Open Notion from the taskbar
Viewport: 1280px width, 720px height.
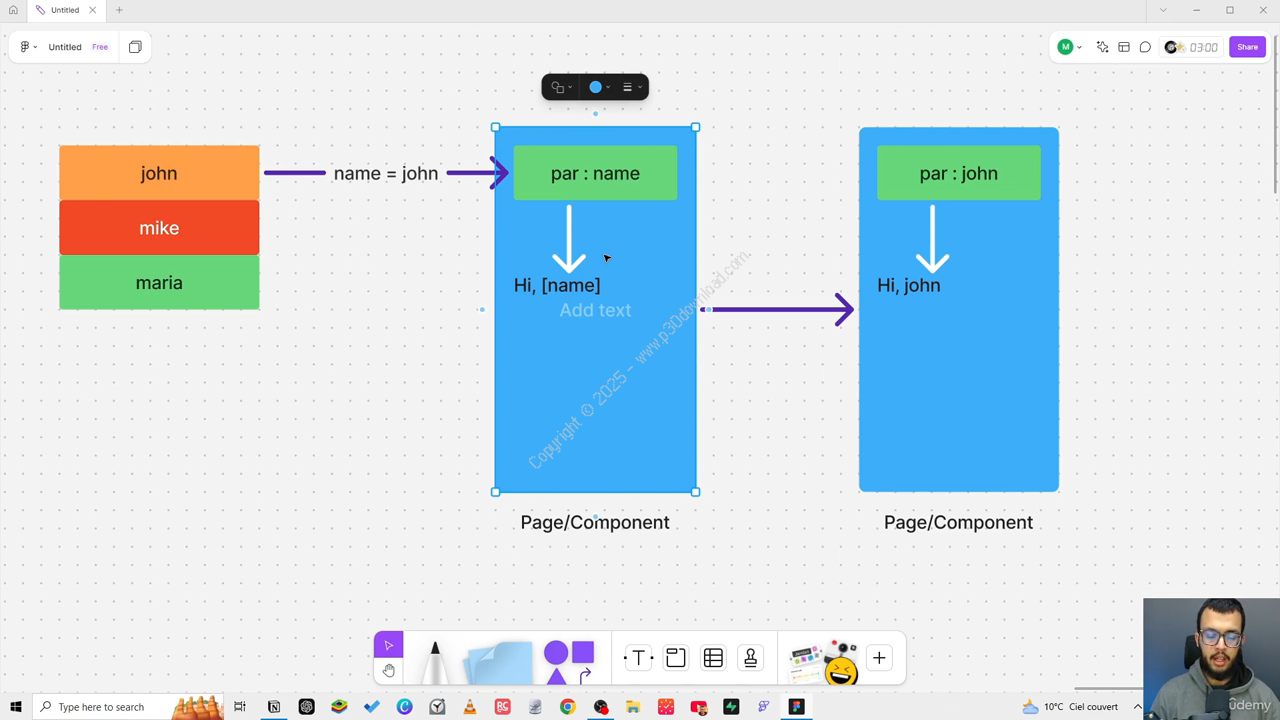(x=273, y=707)
